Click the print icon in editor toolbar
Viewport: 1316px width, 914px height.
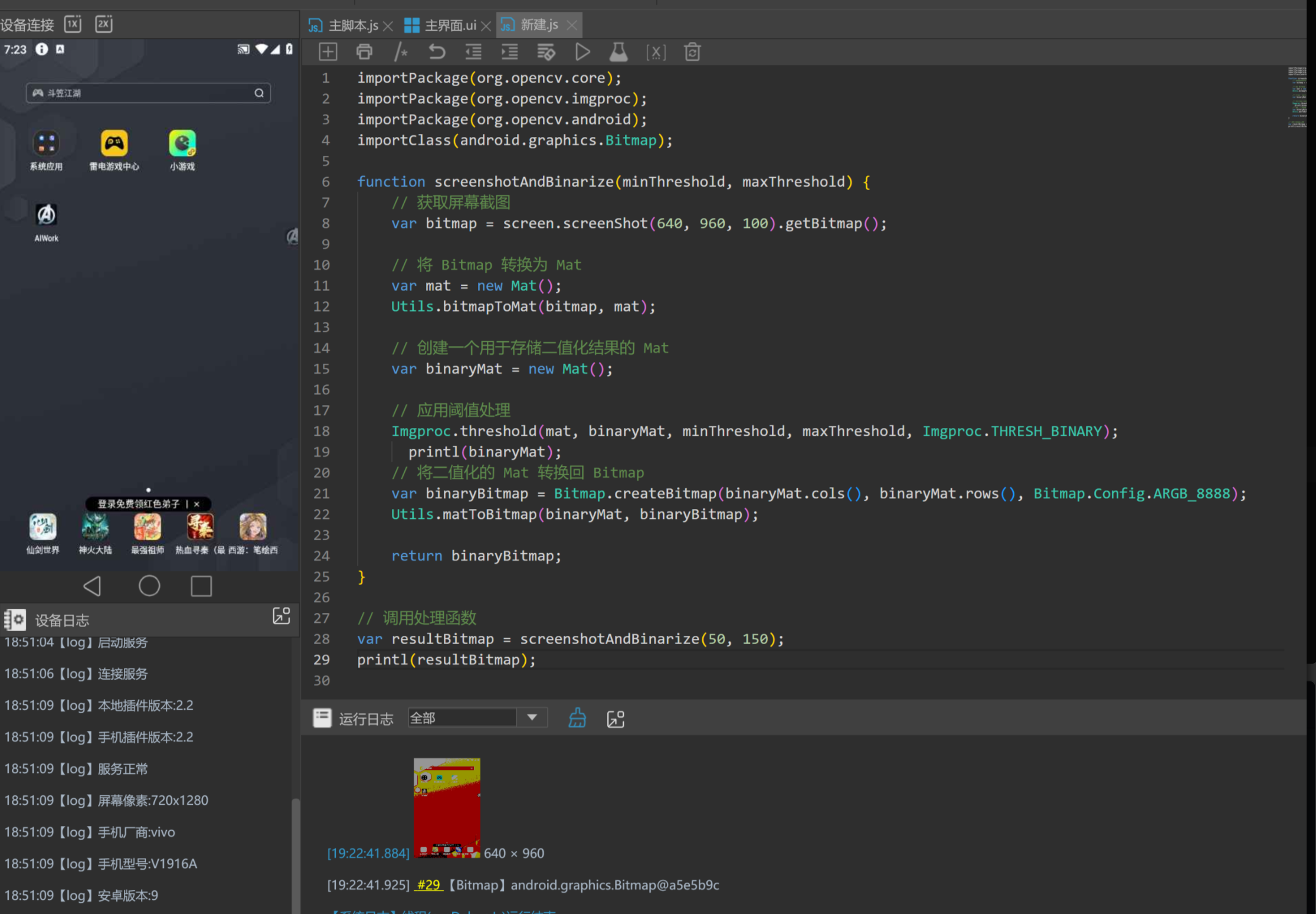coord(365,52)
